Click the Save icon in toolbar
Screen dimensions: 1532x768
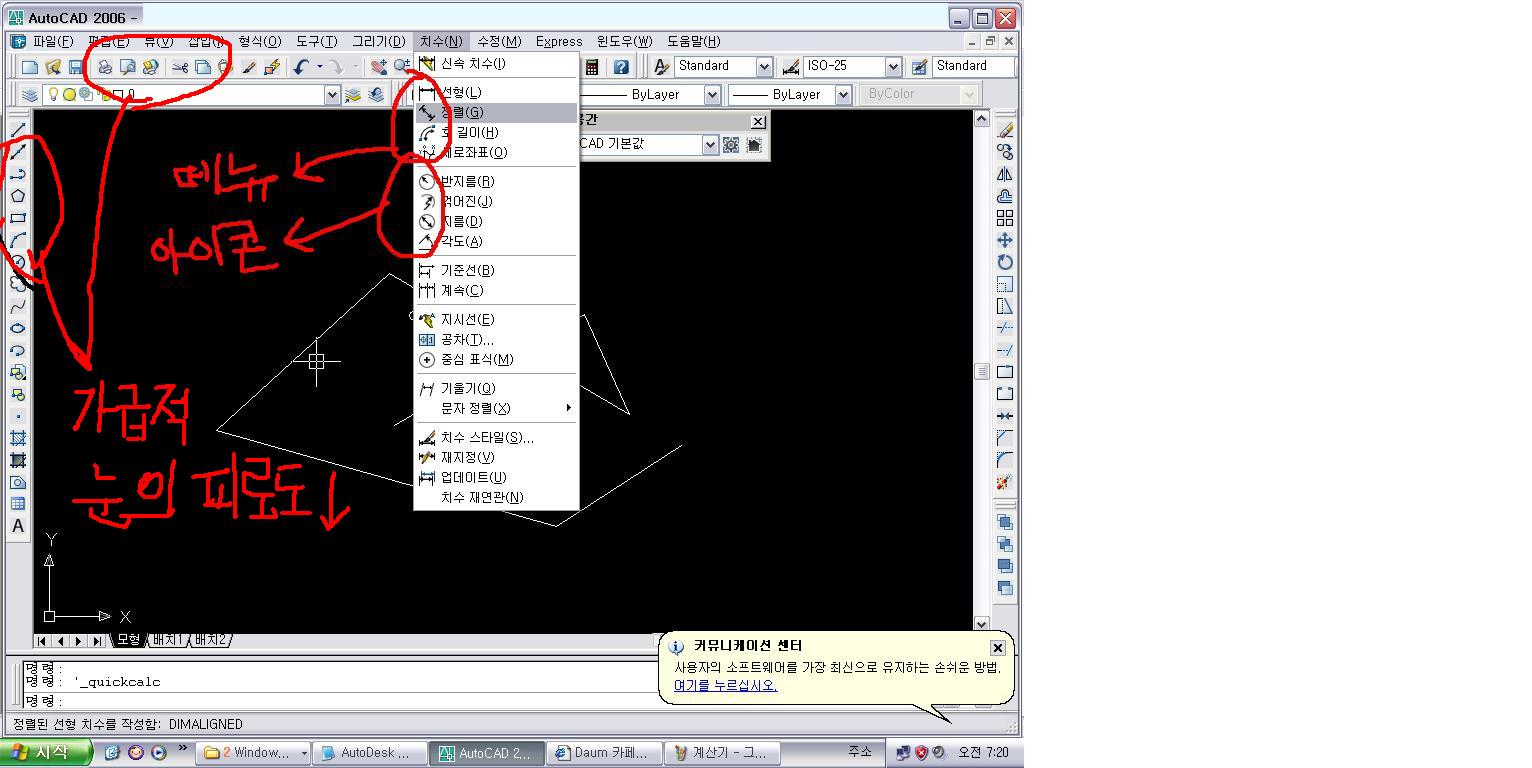(x=75, y=67)
